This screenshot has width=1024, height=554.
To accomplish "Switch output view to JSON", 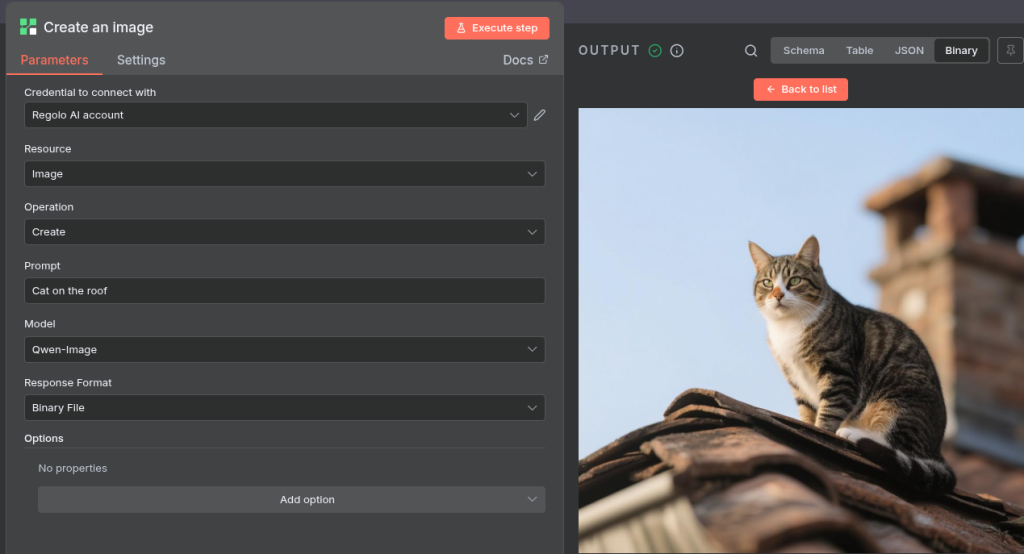I will (x=909, y=51).
